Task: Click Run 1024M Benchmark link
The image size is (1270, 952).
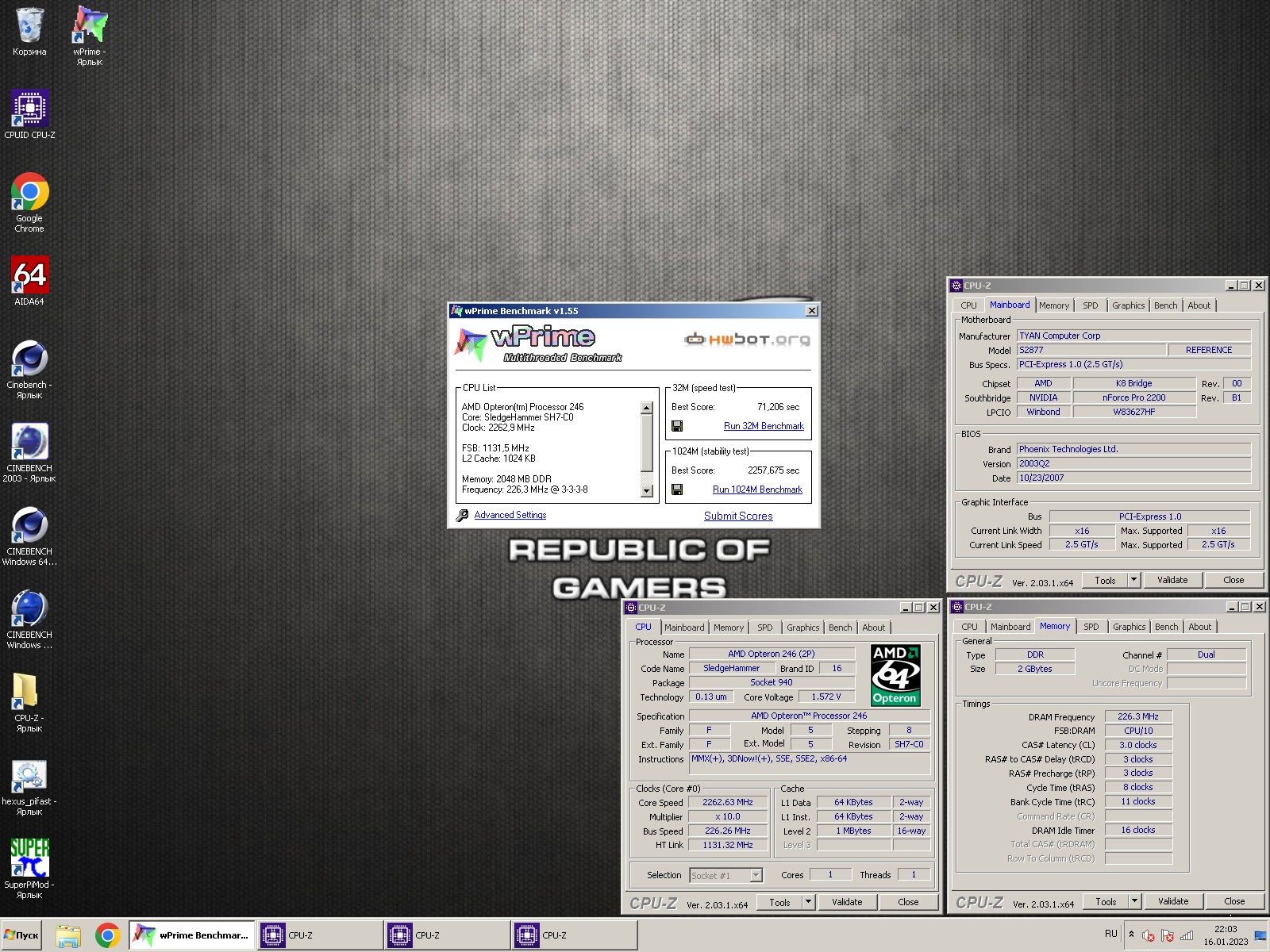Action: tap(757, 489)
